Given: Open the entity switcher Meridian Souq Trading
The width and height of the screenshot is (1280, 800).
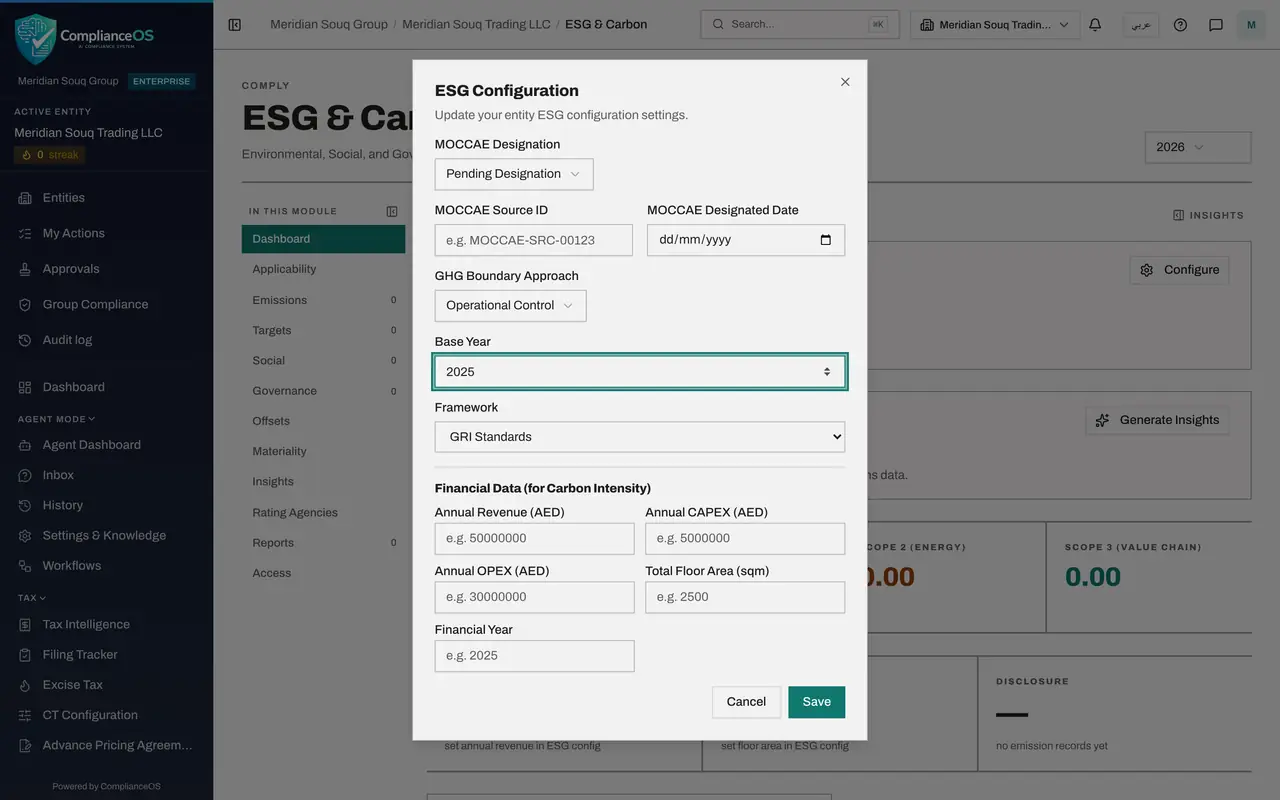Looking at the screenshot, I should coord(995,24).
